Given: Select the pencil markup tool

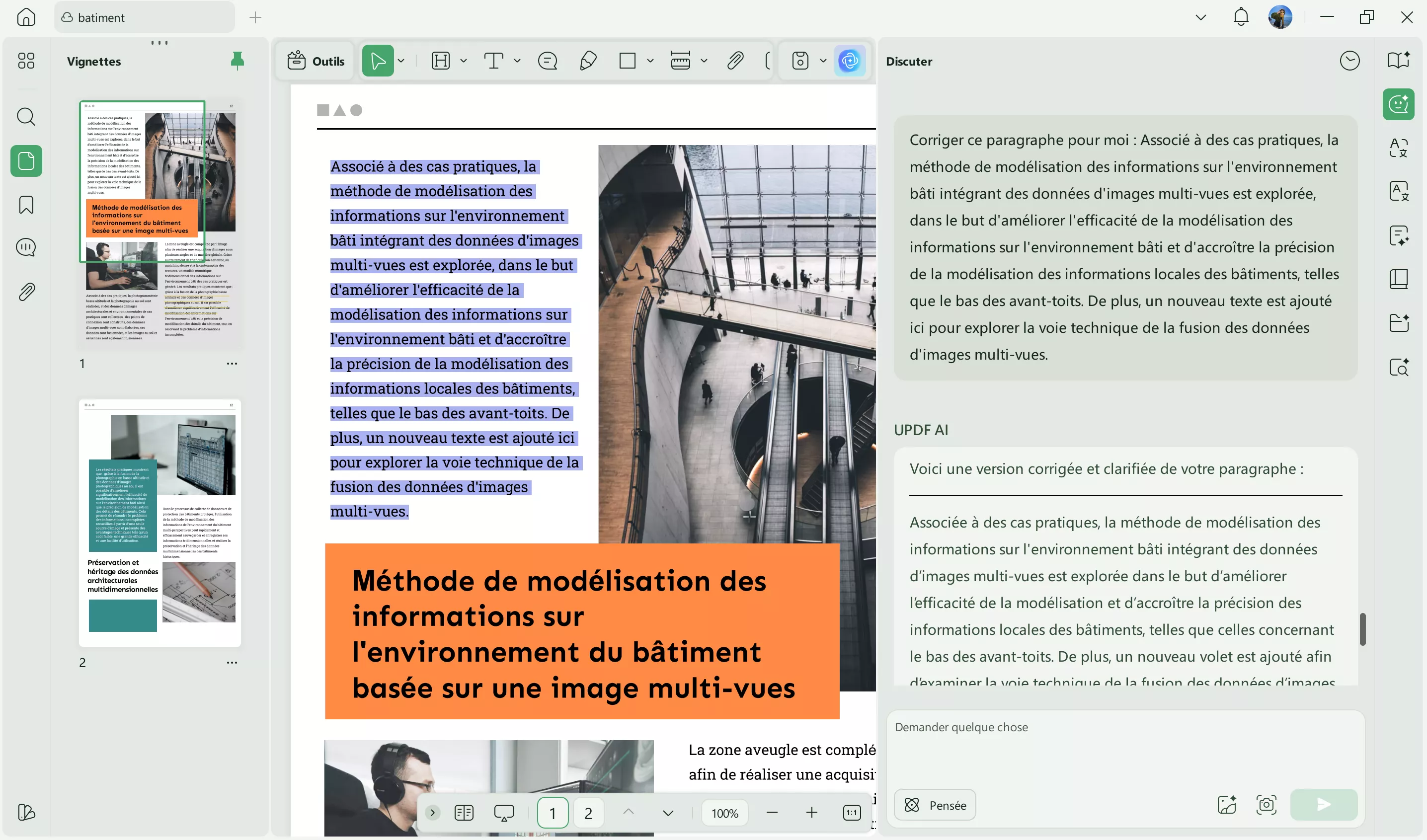Looking at the screenshot, I should tap(588, 61).
